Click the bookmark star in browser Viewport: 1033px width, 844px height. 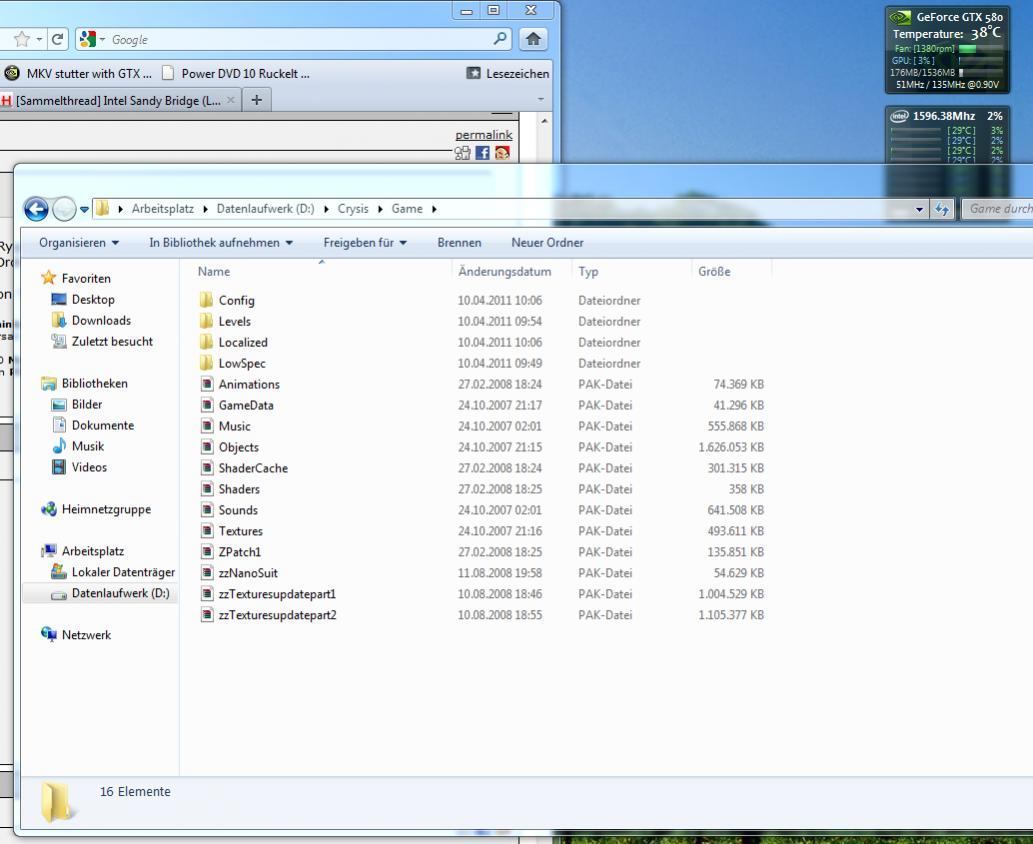[x=22, y=40]
